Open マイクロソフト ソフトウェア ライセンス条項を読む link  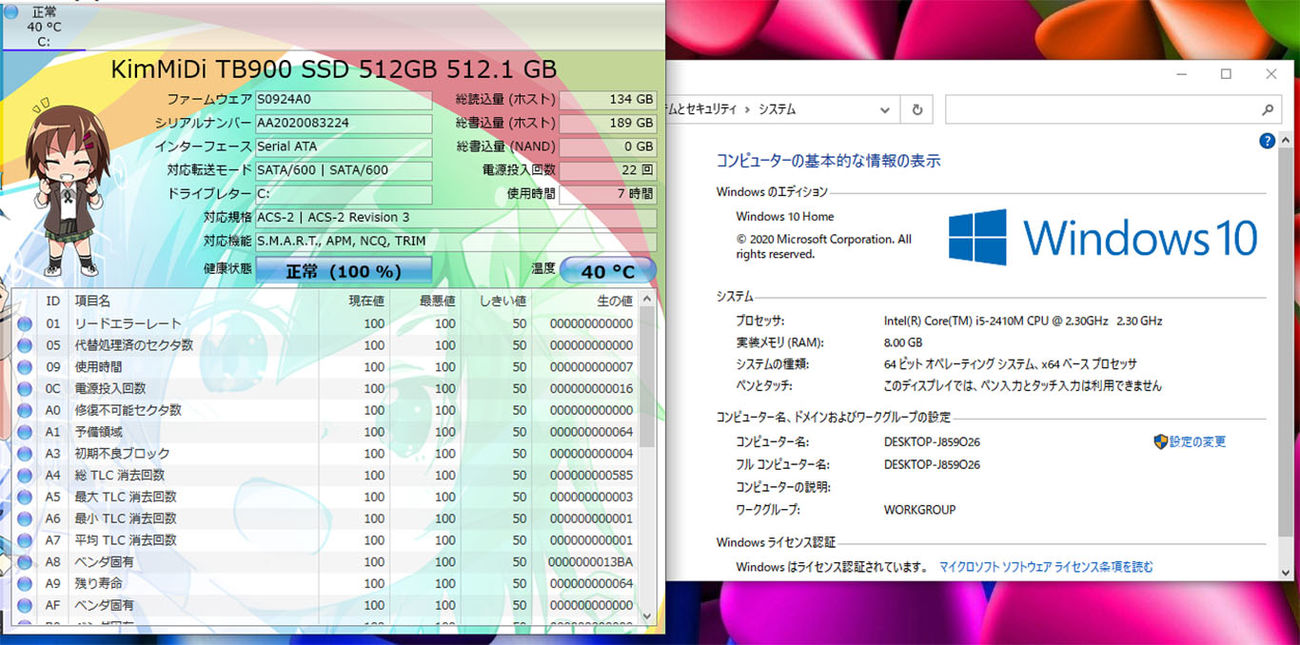click(x=1046, y=567)
